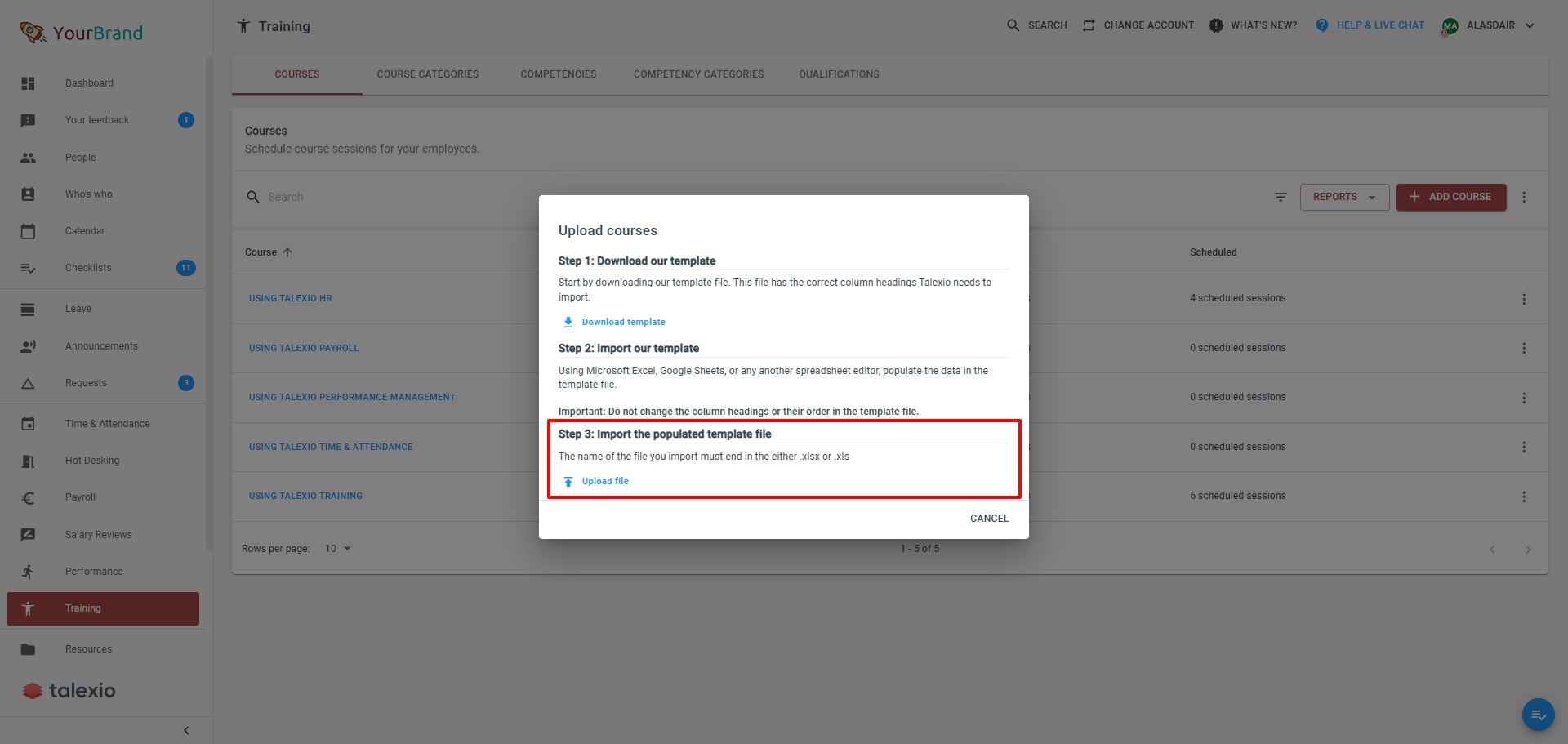
Task: Click the People icon in sidebar
Action: tap(28, 158)
